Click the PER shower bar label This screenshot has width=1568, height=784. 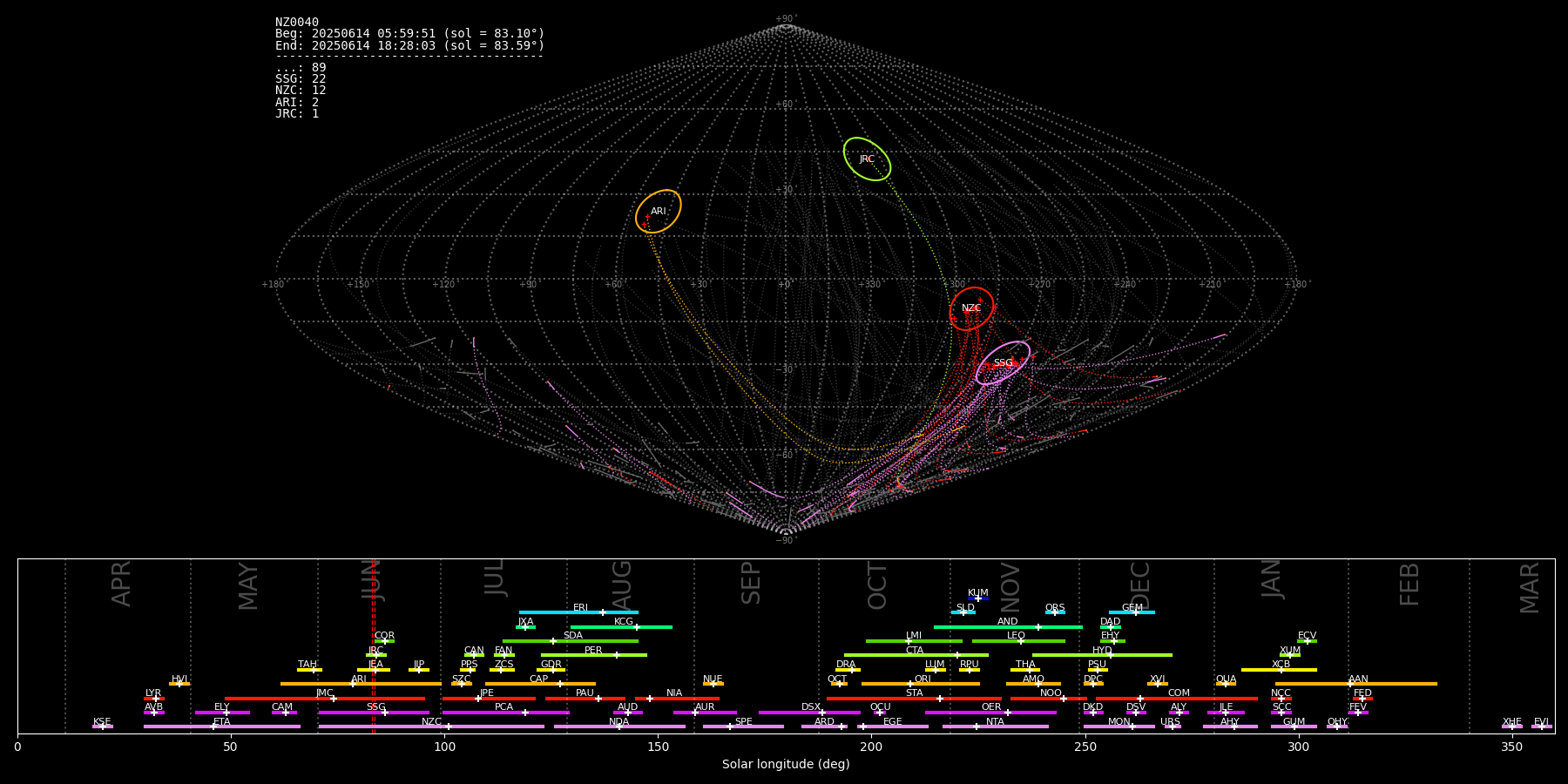[593, 651]
